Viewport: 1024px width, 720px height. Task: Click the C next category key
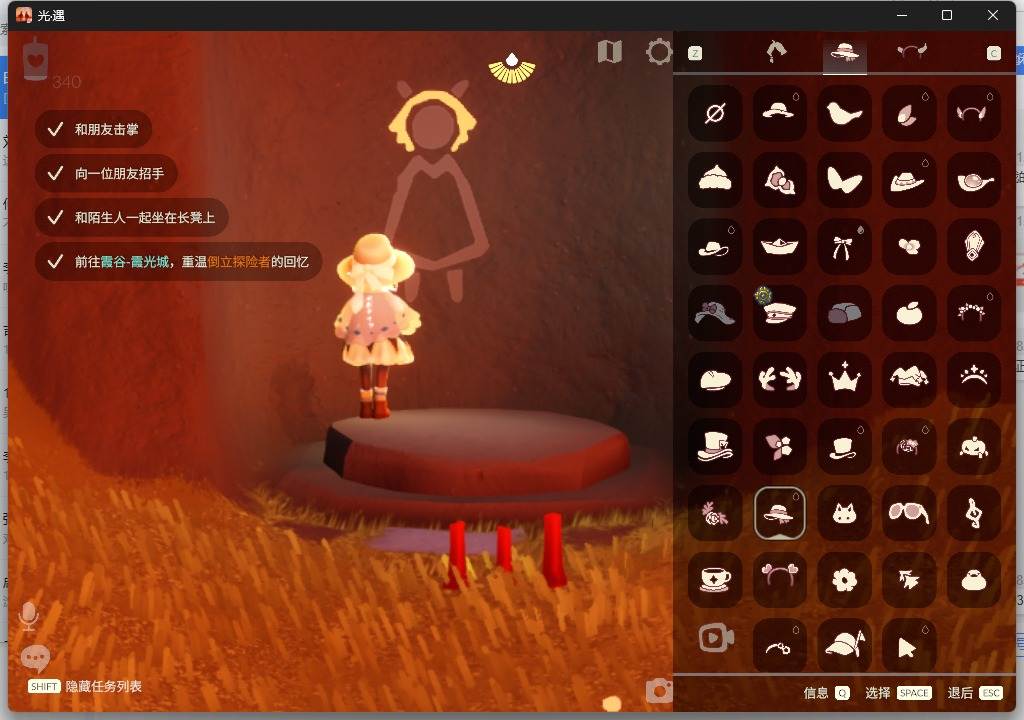993,54
